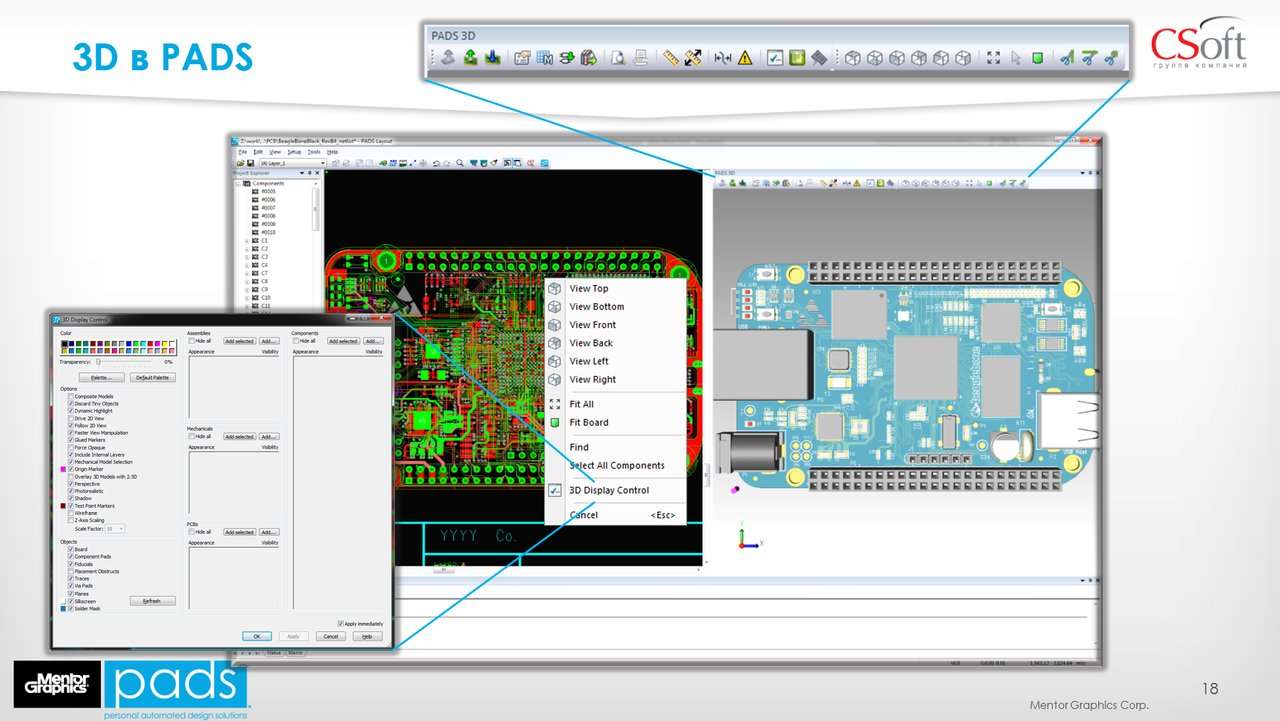
Task: Click the green square board icon next to checkmark icon
Action: coord(797,58)
